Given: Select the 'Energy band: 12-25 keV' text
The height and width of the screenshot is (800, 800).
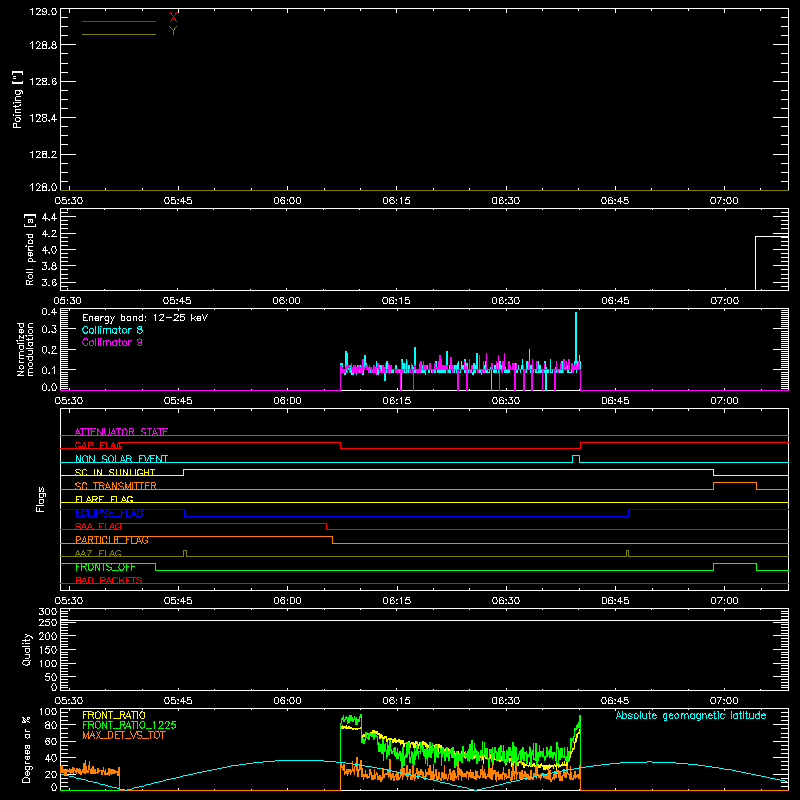Looking at the screenshot, I should click(145, 318).
